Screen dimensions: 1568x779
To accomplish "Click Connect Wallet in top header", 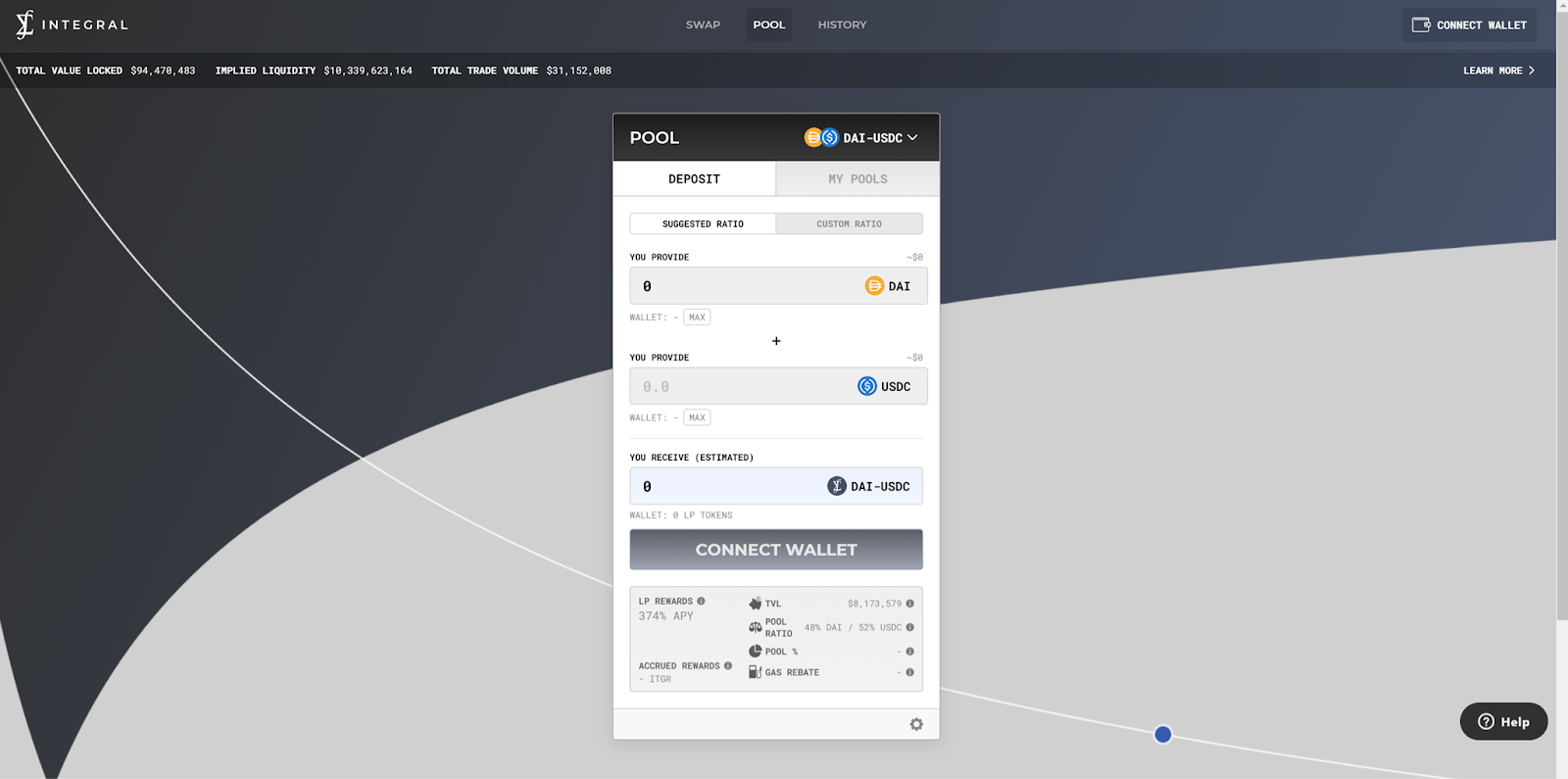I will click(1469, 24).
